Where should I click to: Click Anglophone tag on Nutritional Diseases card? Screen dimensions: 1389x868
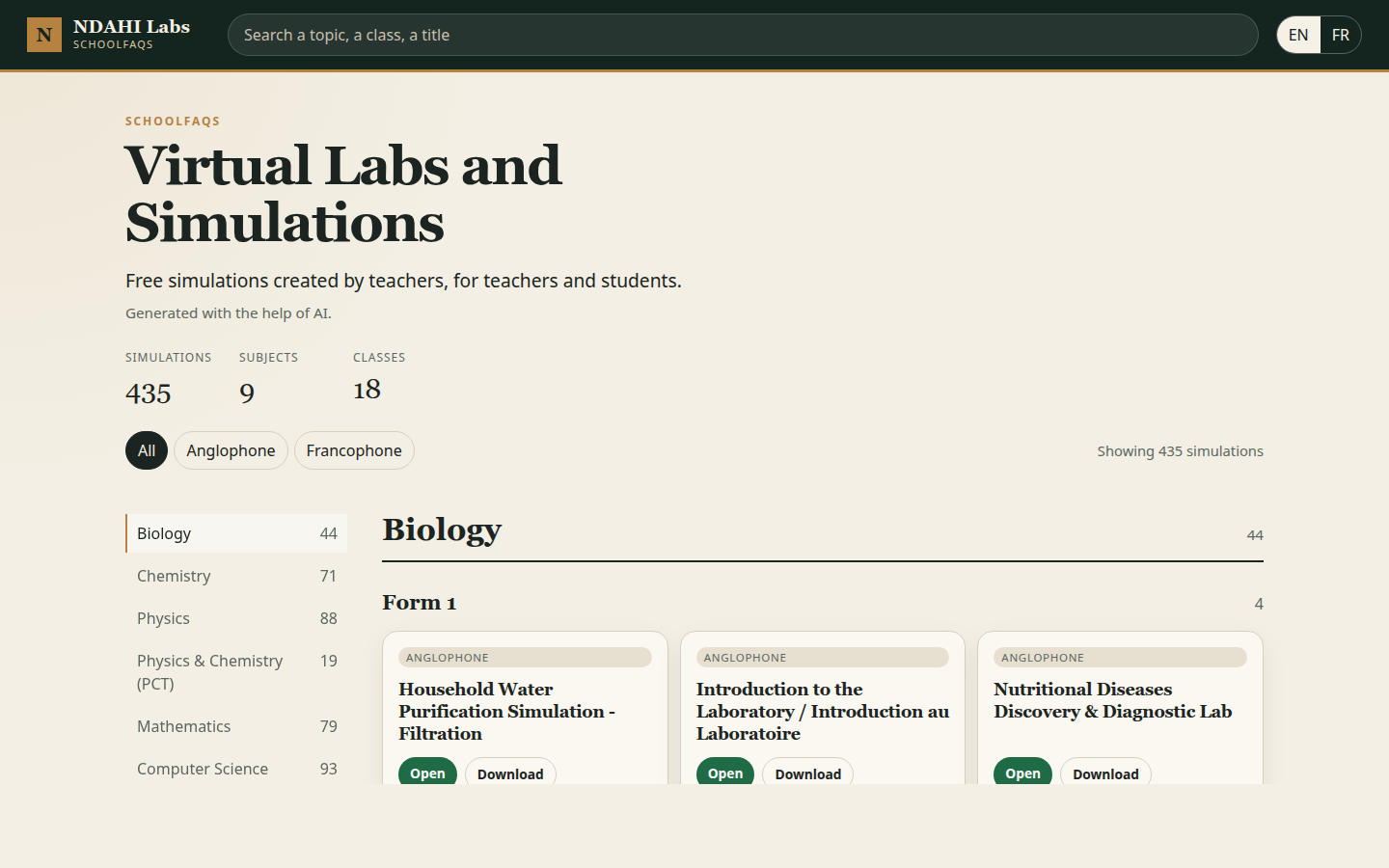(x=1120, y=658)
